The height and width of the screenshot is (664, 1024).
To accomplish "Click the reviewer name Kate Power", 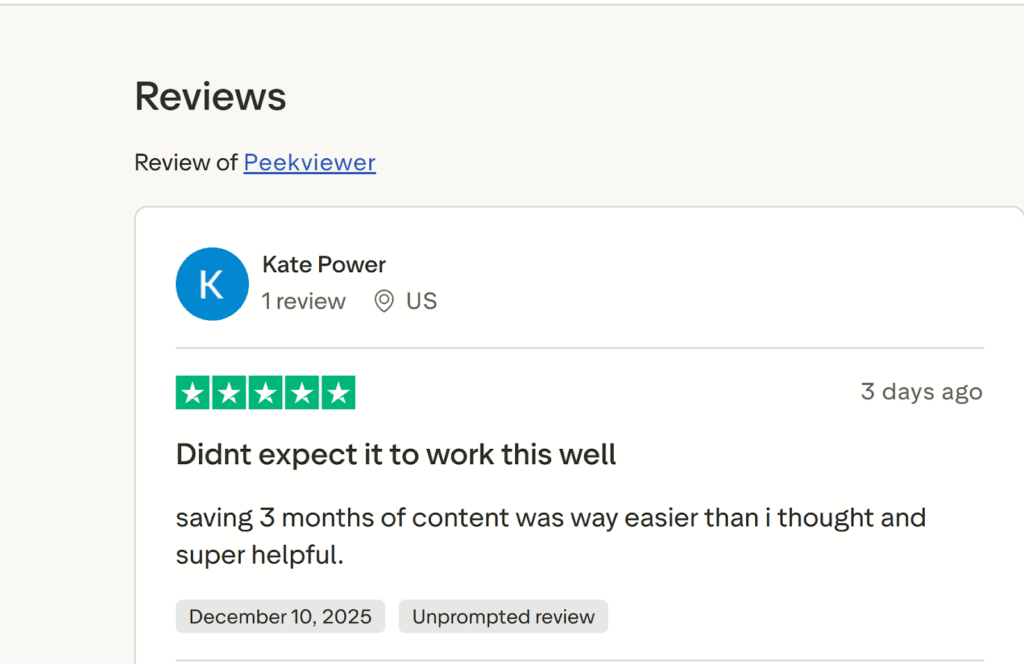I will (323, 264).
